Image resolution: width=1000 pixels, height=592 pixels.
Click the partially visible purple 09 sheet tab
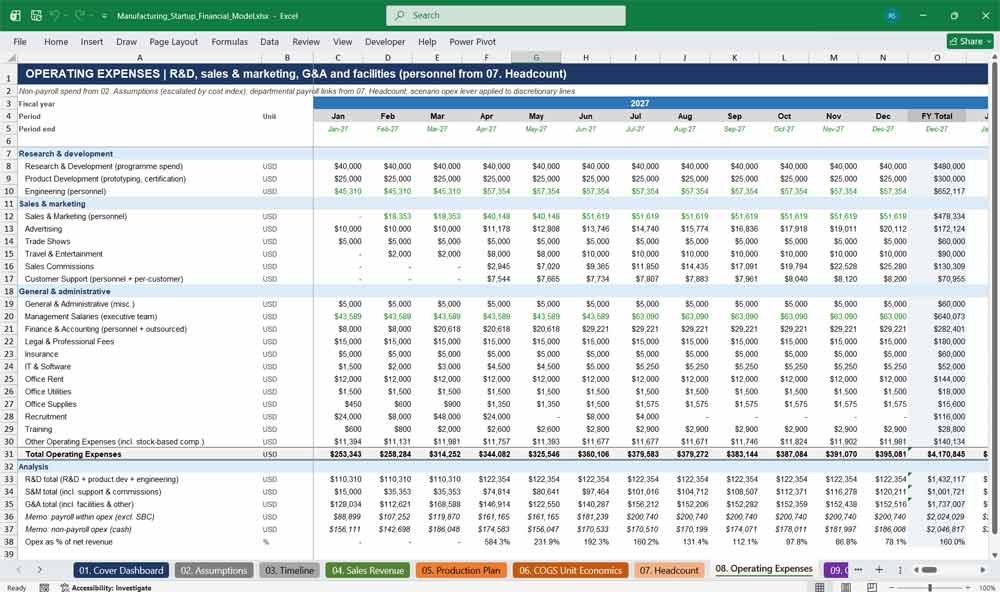click(x=835, y=570)
